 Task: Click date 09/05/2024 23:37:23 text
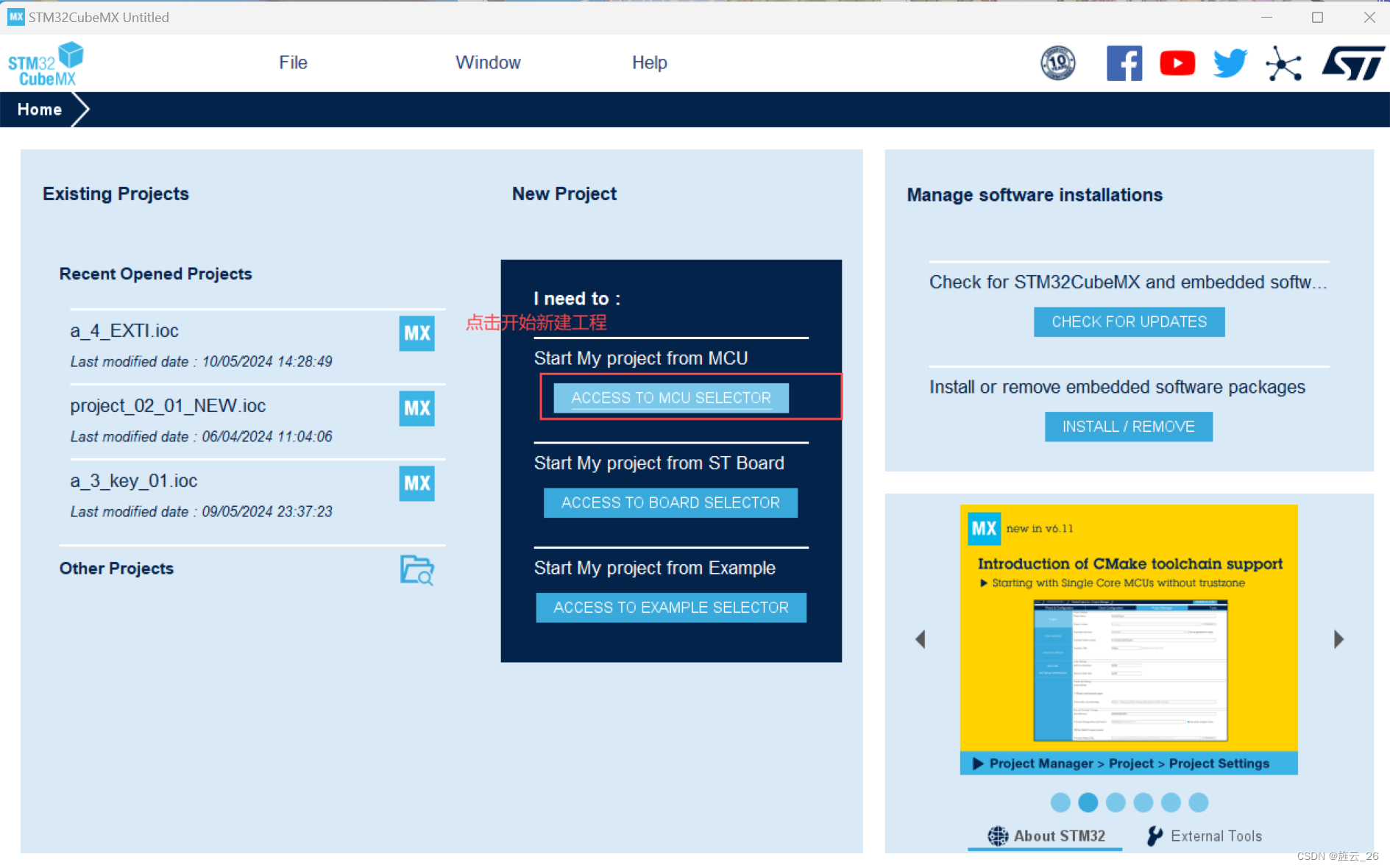tap(267, 512)
